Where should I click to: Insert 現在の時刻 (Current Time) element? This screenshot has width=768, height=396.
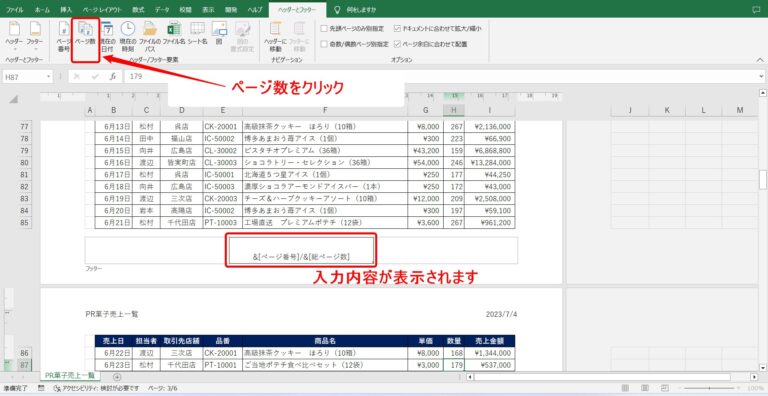point(128,36)
